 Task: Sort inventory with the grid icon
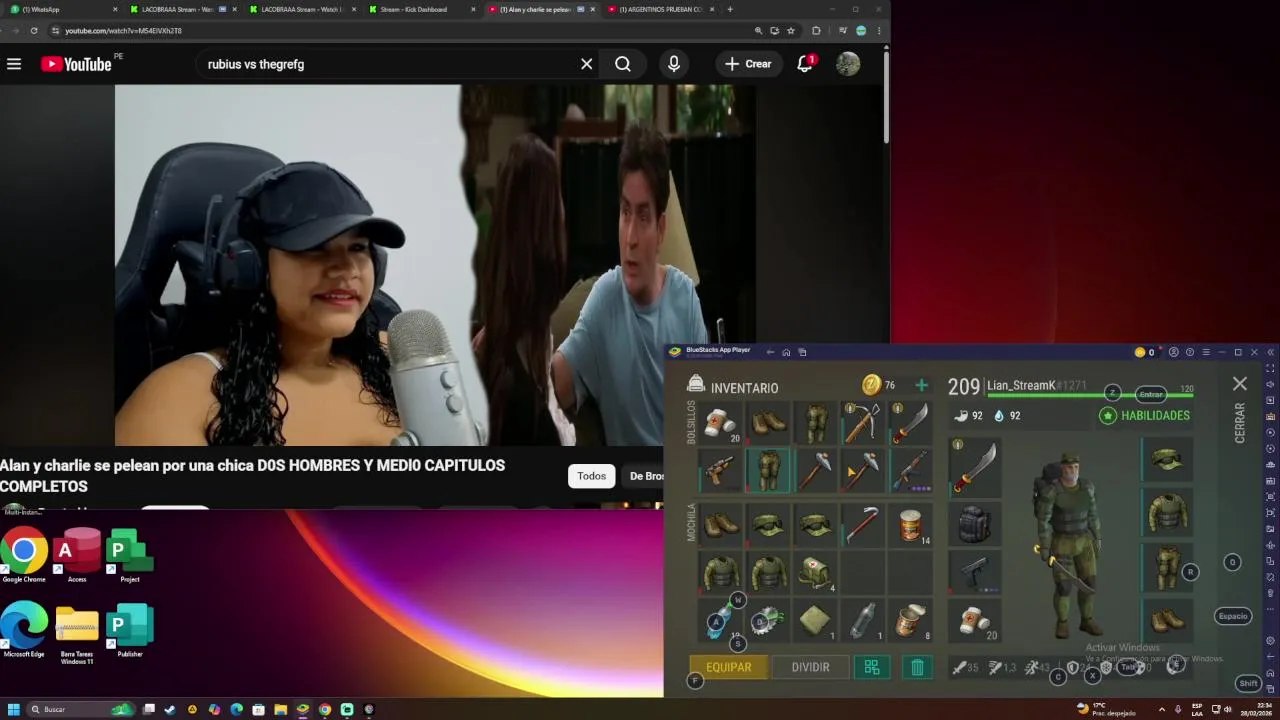point(872,667)
